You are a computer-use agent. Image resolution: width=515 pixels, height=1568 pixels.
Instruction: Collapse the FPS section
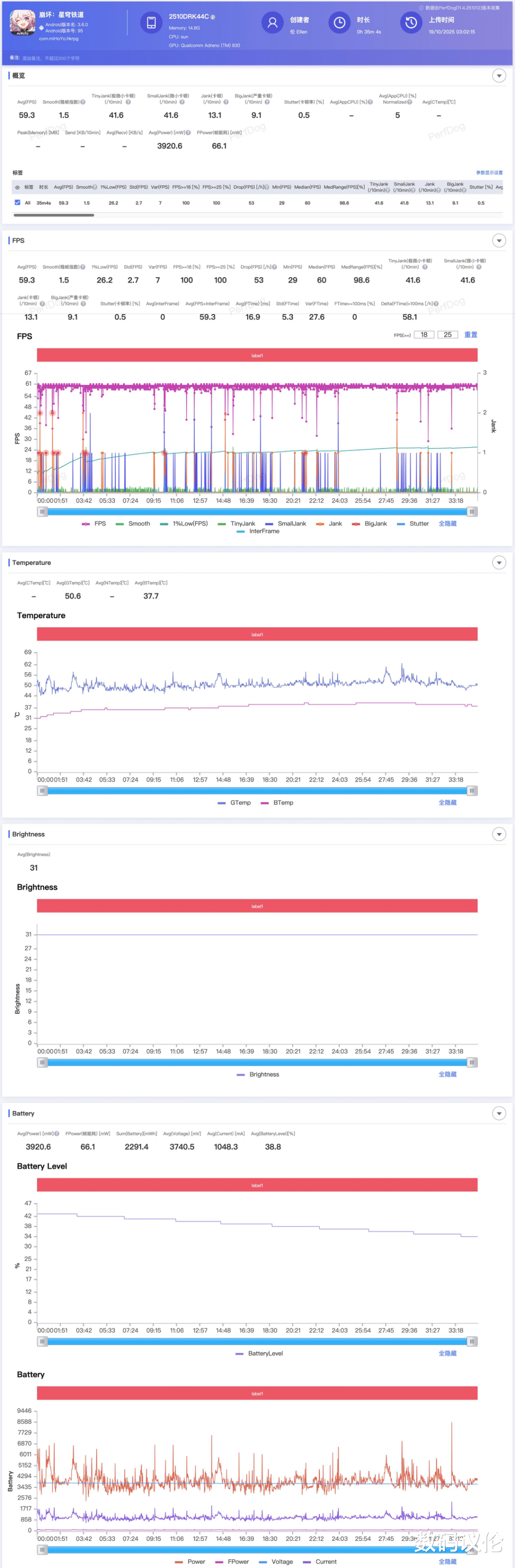[x=499, y=241]
